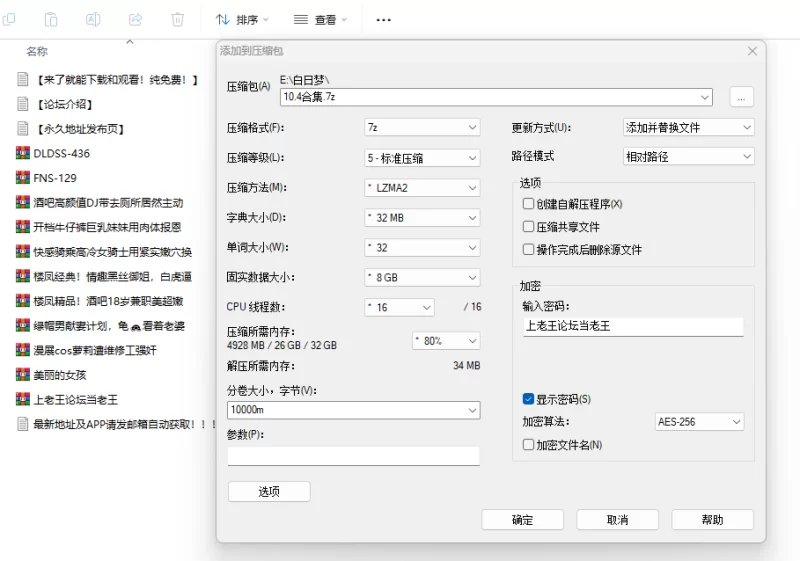Click the browse "..." button beside archive path

[741, 97]
